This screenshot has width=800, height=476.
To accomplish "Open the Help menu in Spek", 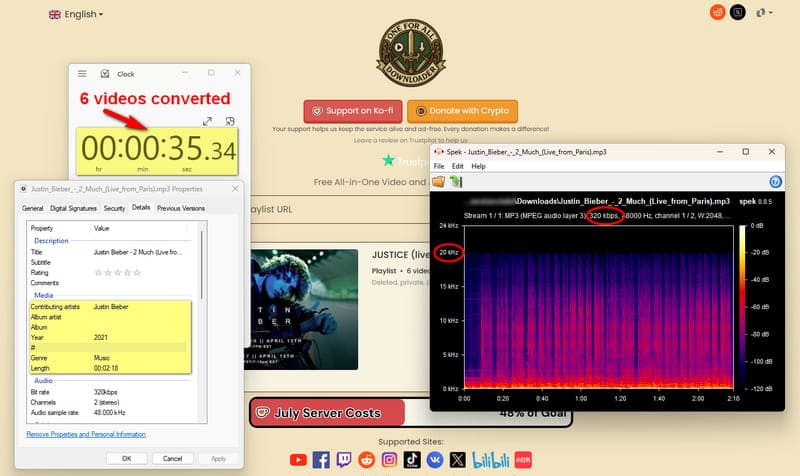I will [478, 166].
